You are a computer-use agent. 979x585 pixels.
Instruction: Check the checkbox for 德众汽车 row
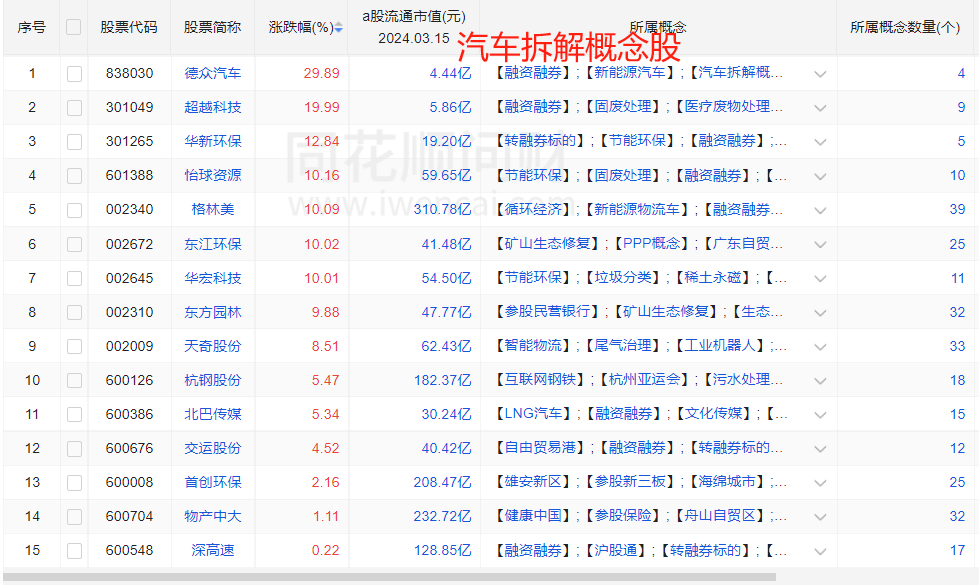pos(73,72)
